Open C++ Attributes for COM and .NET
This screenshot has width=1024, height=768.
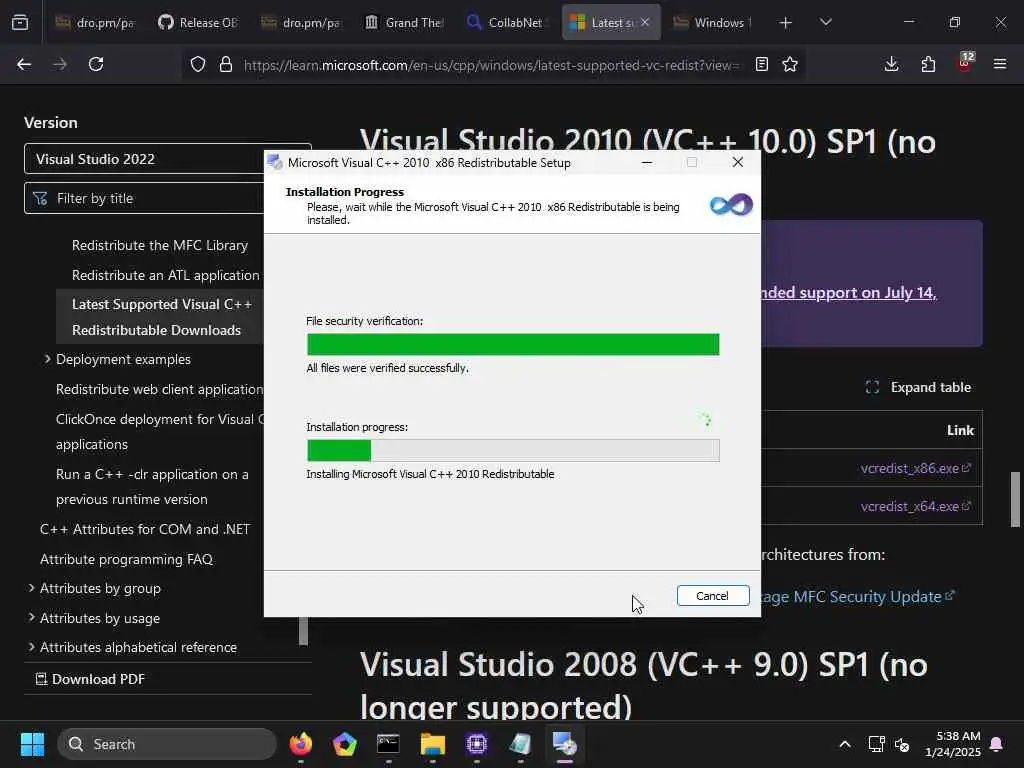coord(145,529)
